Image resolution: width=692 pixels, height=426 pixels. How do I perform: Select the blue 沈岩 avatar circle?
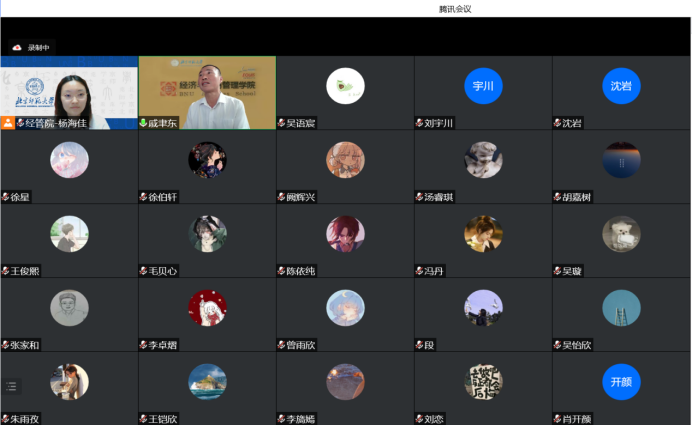(621, 86)
